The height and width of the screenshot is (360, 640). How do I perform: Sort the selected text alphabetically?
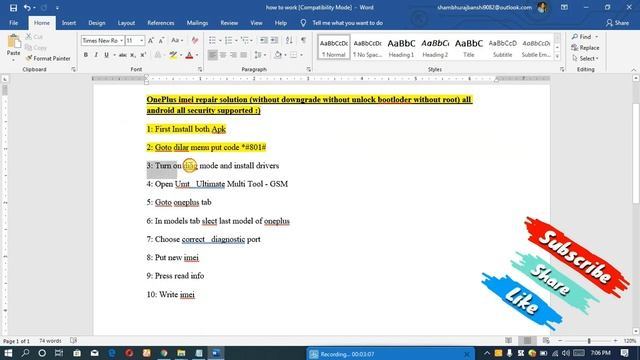click(x=289, y=40)
